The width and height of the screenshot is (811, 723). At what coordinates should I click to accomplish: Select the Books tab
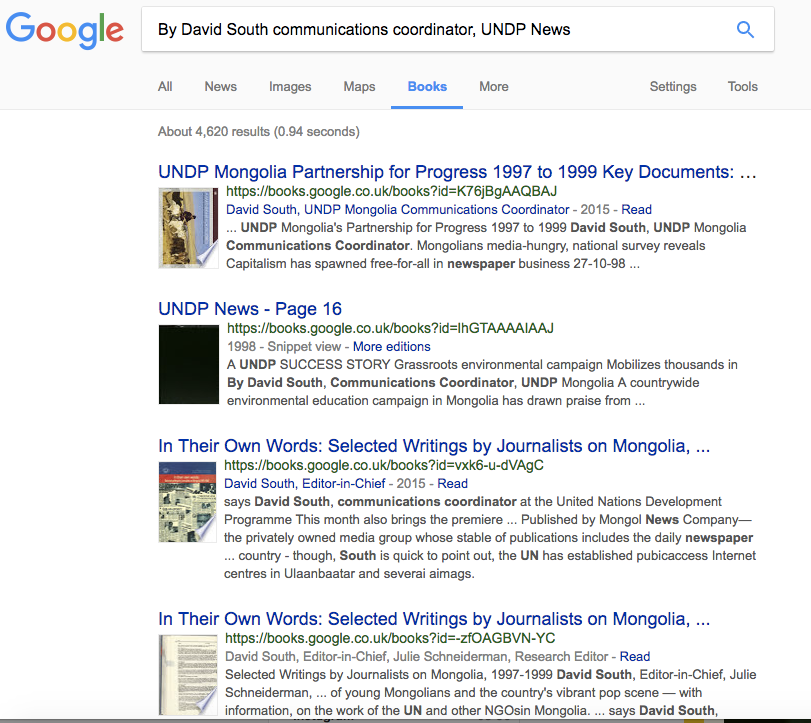(427, 87)
